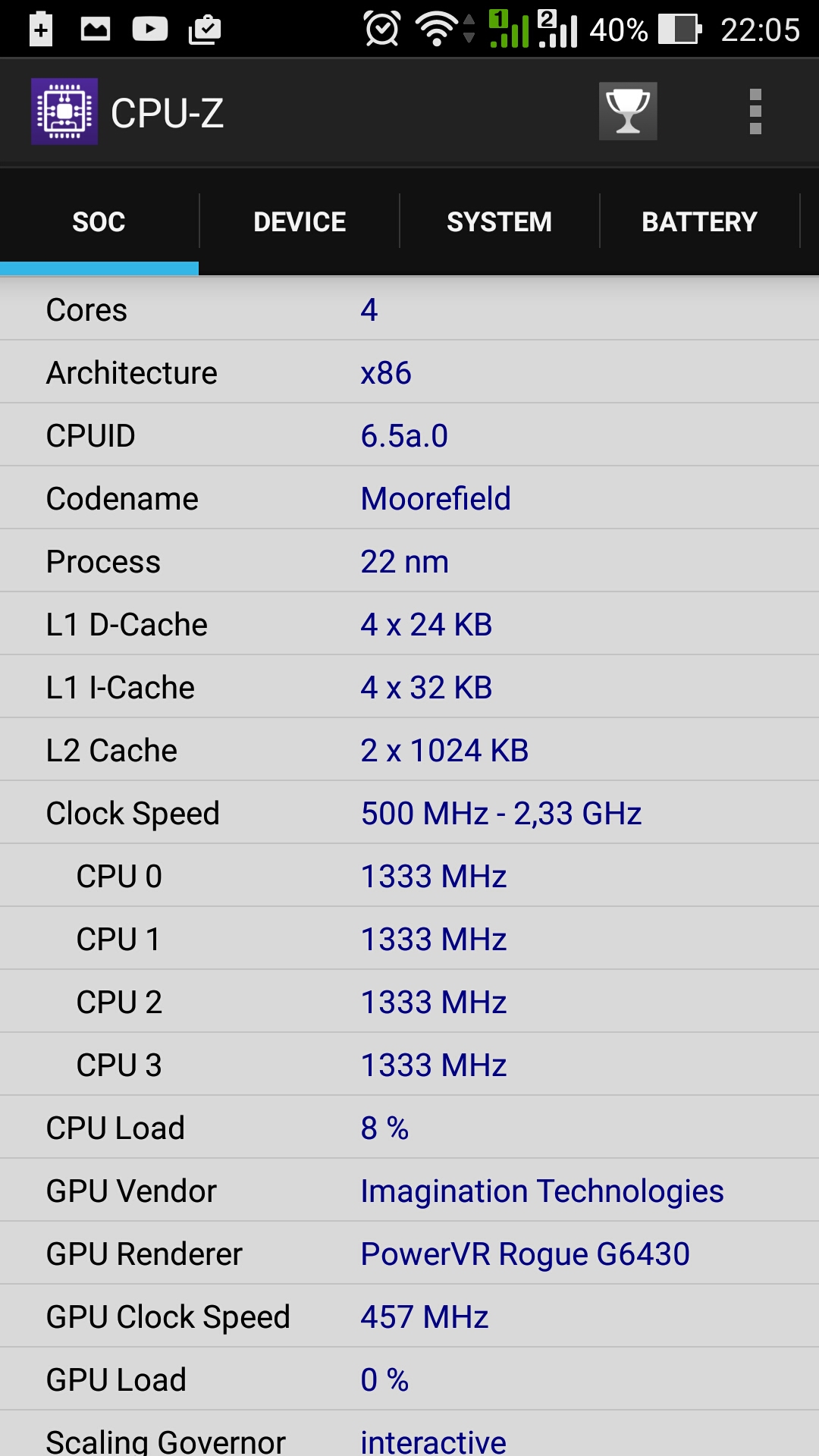Tap the Clock Speed row
This screenshot has height=1456, width=819.
pos(409,813)
